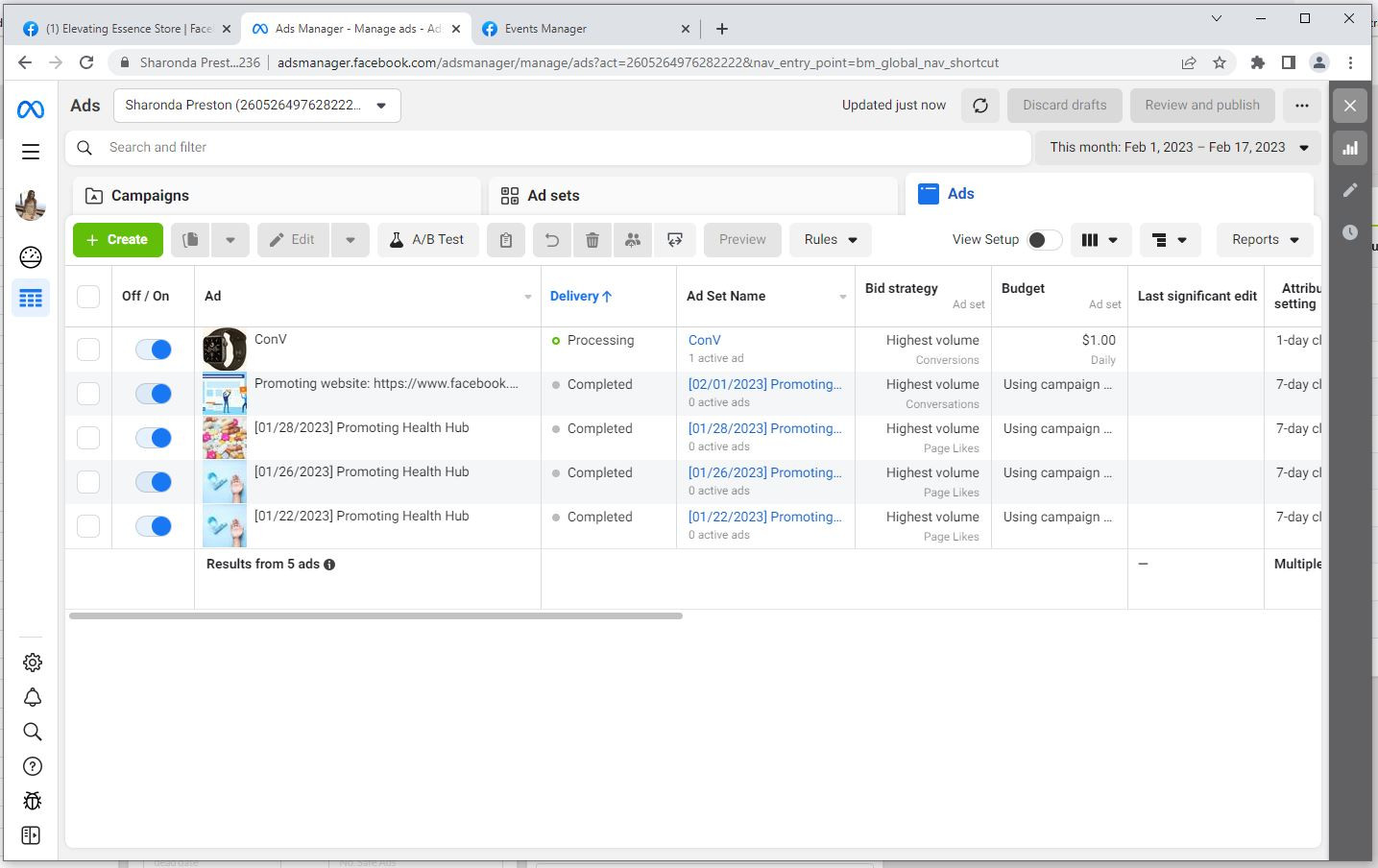This screenshot has height=868, width=1378.
Task: Bookmark page with the star icon
Action: click(x=1220, y=62)
